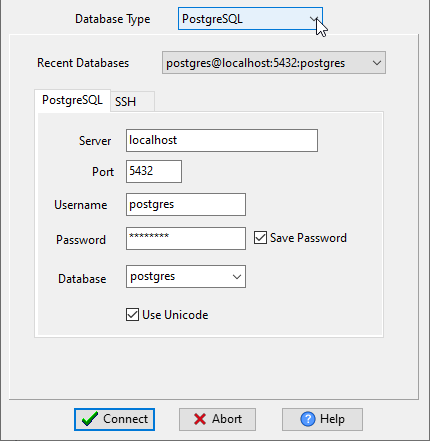
Task: Expand the Database name combo box arrow
Action: (237, 277)
